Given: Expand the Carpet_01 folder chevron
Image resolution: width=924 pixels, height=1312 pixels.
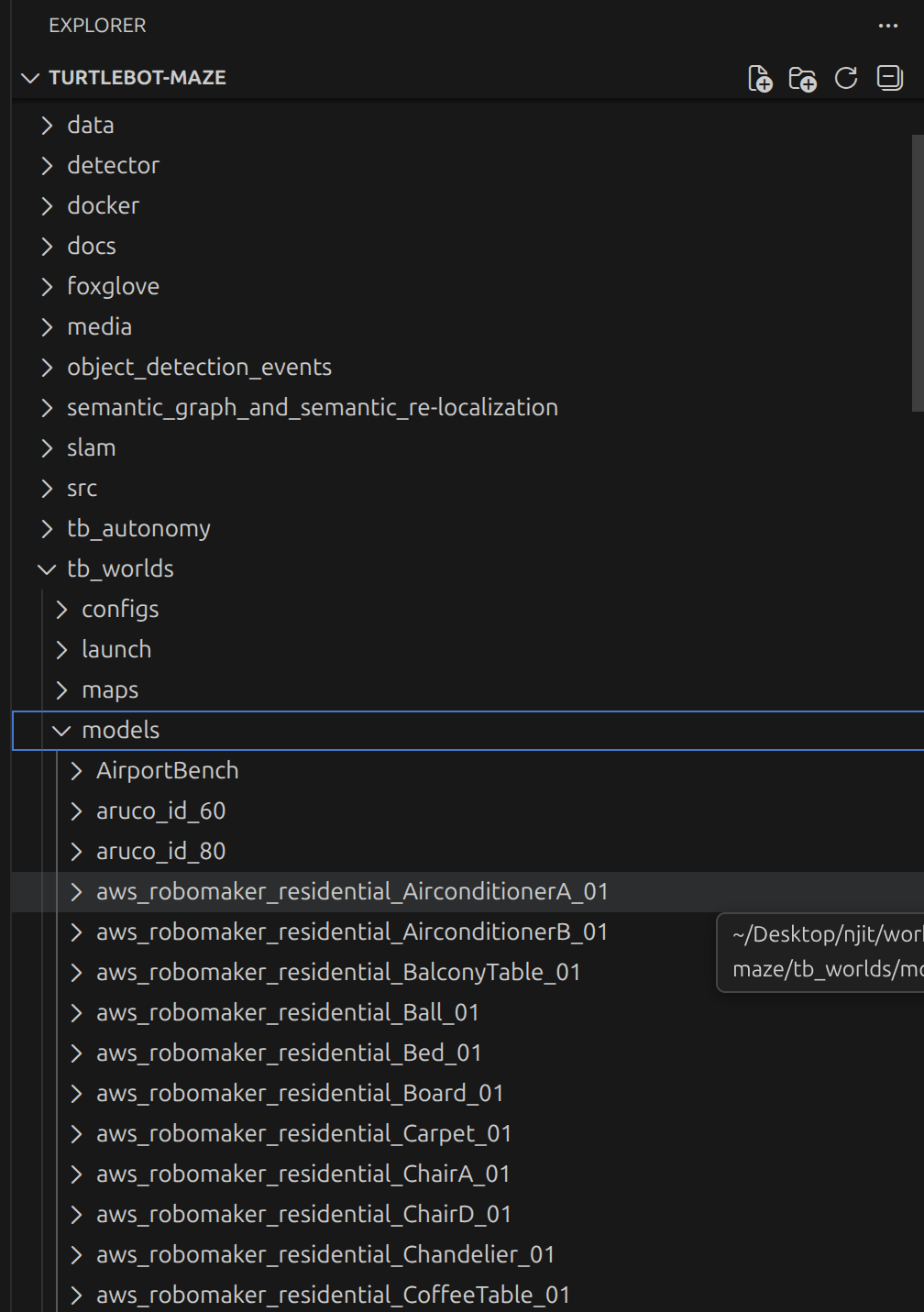Looking at the screenshot, I should (76, 1134).
